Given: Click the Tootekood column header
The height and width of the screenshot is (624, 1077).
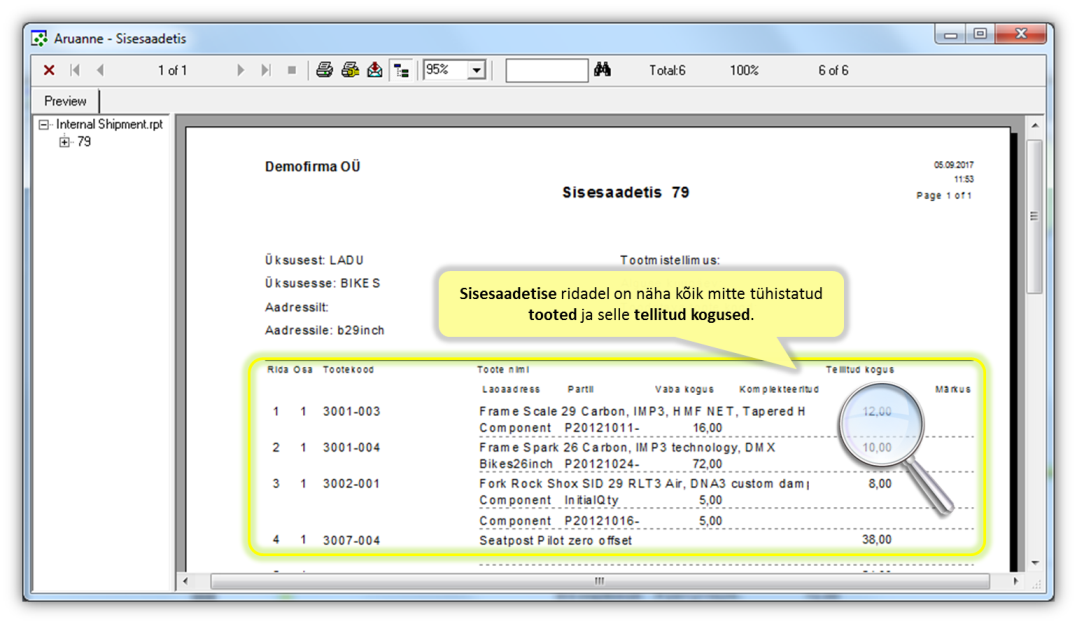Looking at the screenshot, I should [348, 370].
